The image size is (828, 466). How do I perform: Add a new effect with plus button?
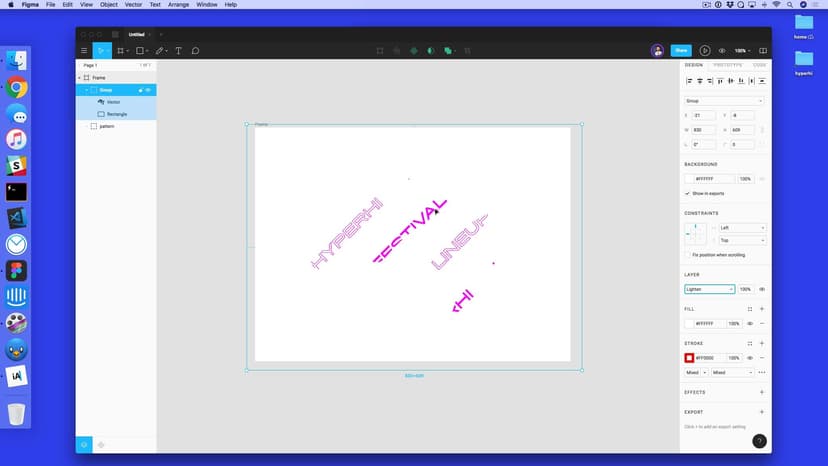click(x=762, y=392)
